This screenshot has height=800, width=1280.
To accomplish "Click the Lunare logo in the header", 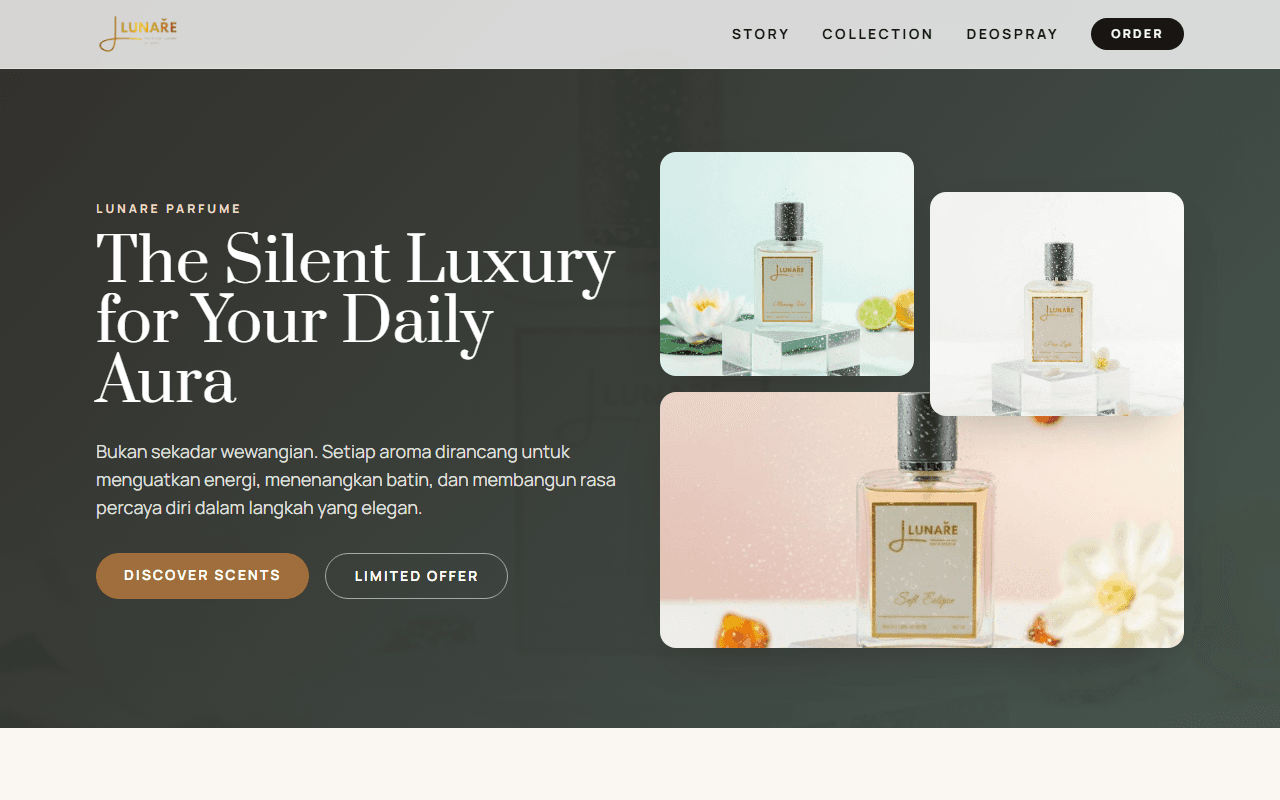I will click(138, 34).
